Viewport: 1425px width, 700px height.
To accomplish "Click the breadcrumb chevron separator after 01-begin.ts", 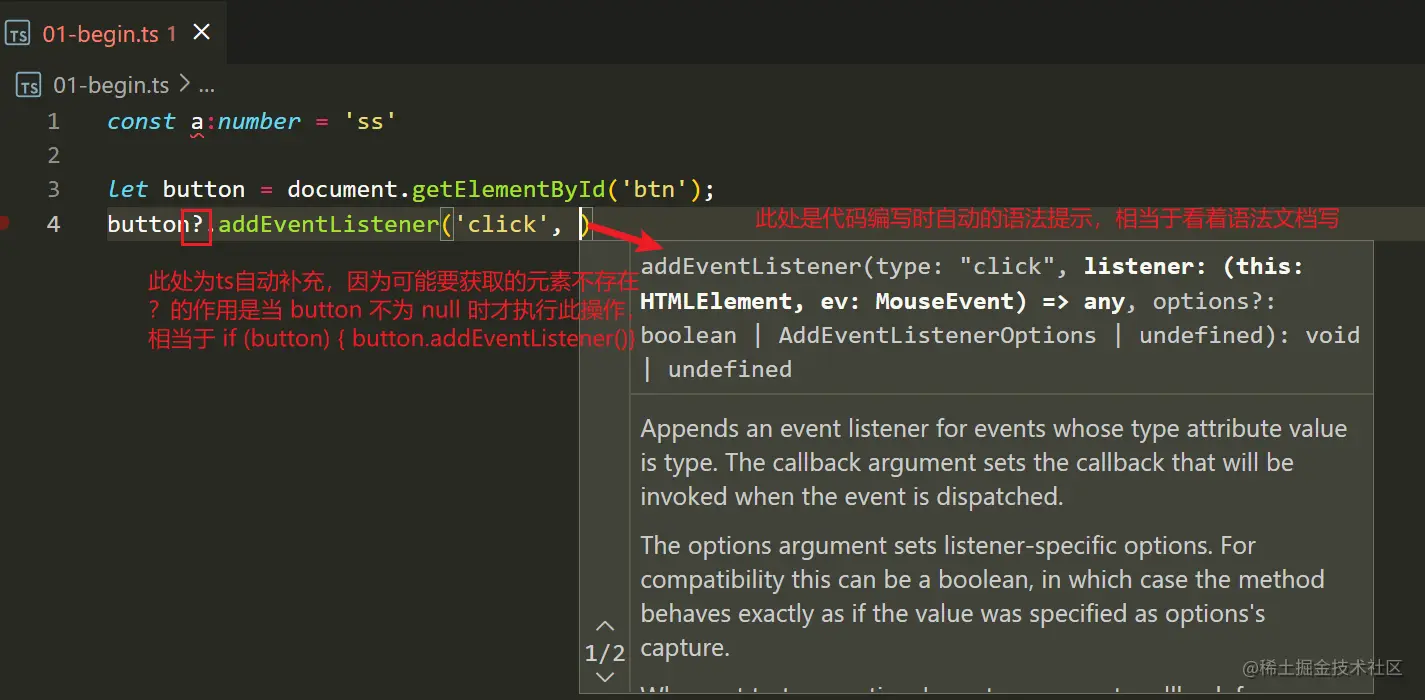I will tap(184, 86).
